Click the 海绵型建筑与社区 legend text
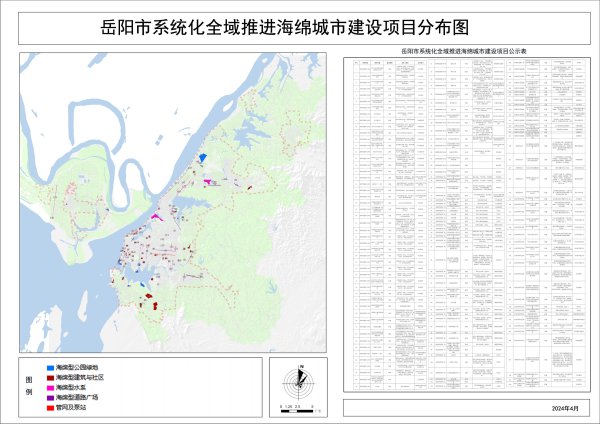This screenshot has width=600, height=424. coord(80,378)
